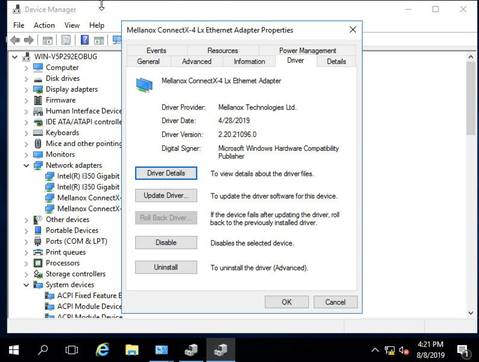Expand the Storage controllers node

(26, 274)
